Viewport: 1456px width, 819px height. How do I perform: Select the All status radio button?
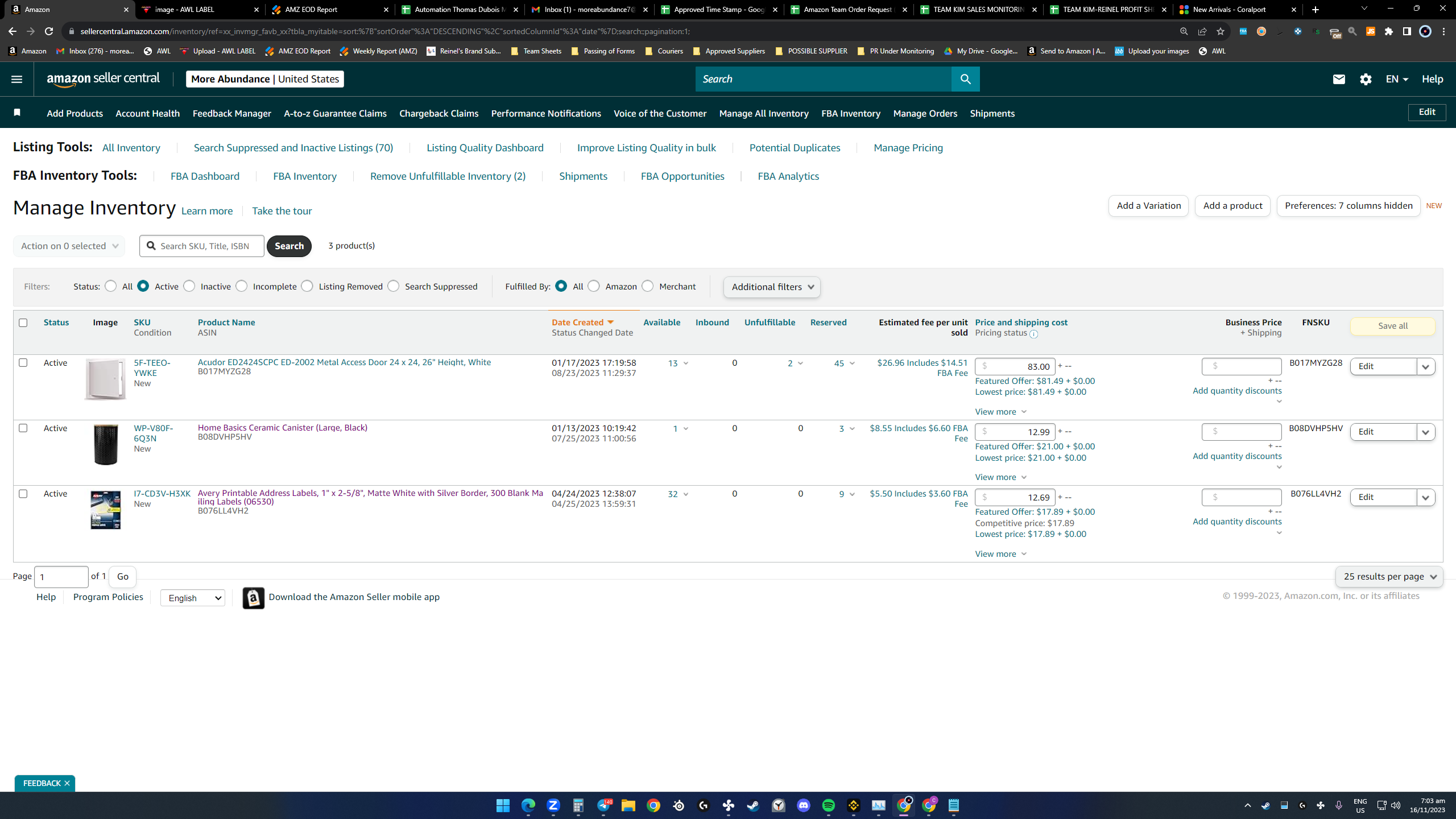(111, 286)
